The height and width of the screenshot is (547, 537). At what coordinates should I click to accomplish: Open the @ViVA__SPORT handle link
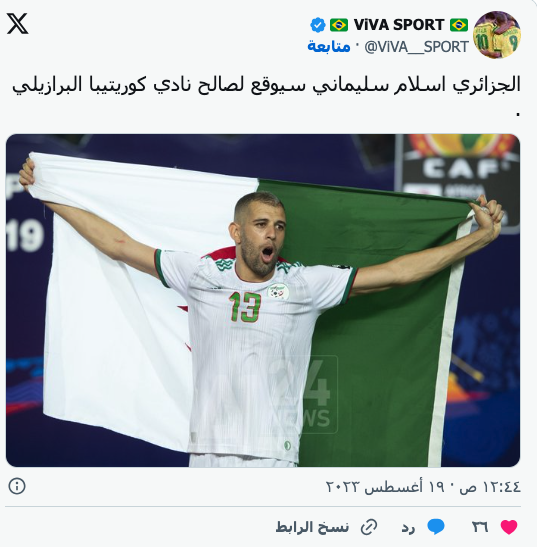pyautogui.click(x=416, y=47)
